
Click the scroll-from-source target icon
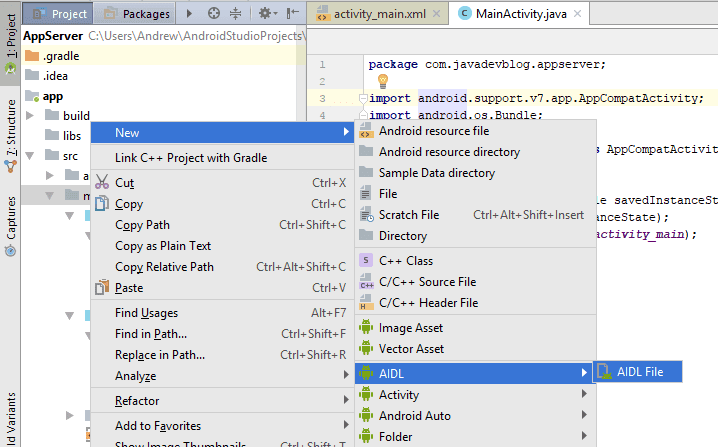[x=214, y=13]
